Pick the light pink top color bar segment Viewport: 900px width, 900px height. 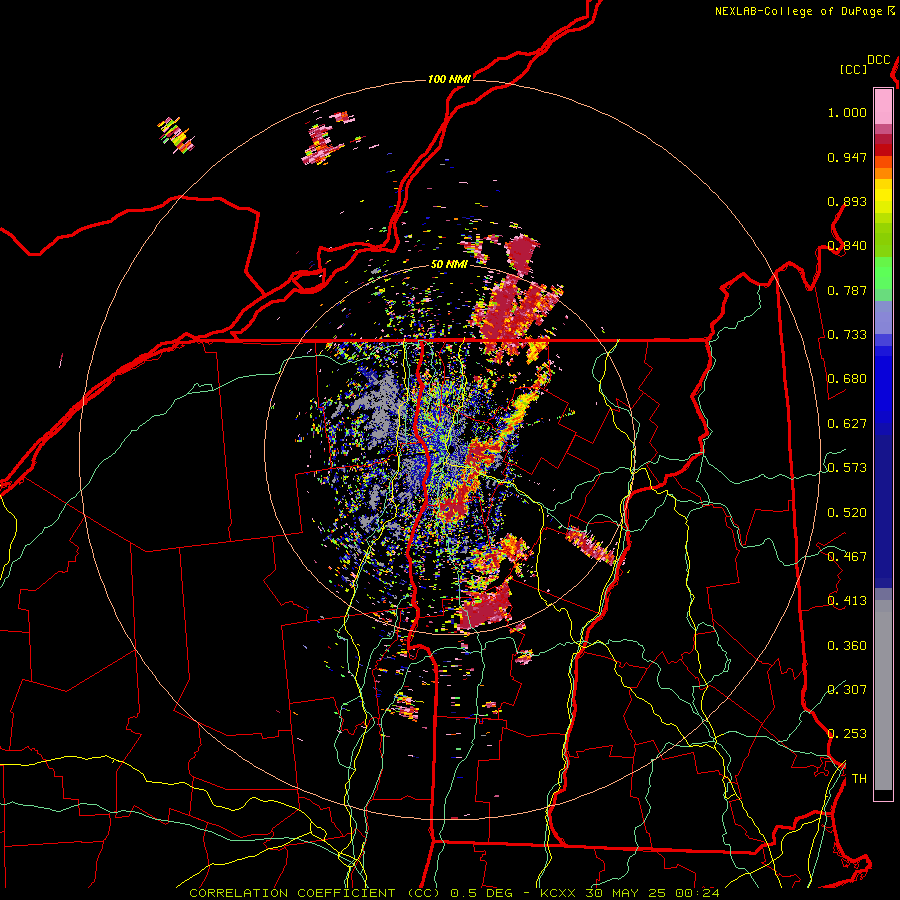pyautogui.click(x=883, y=106)
